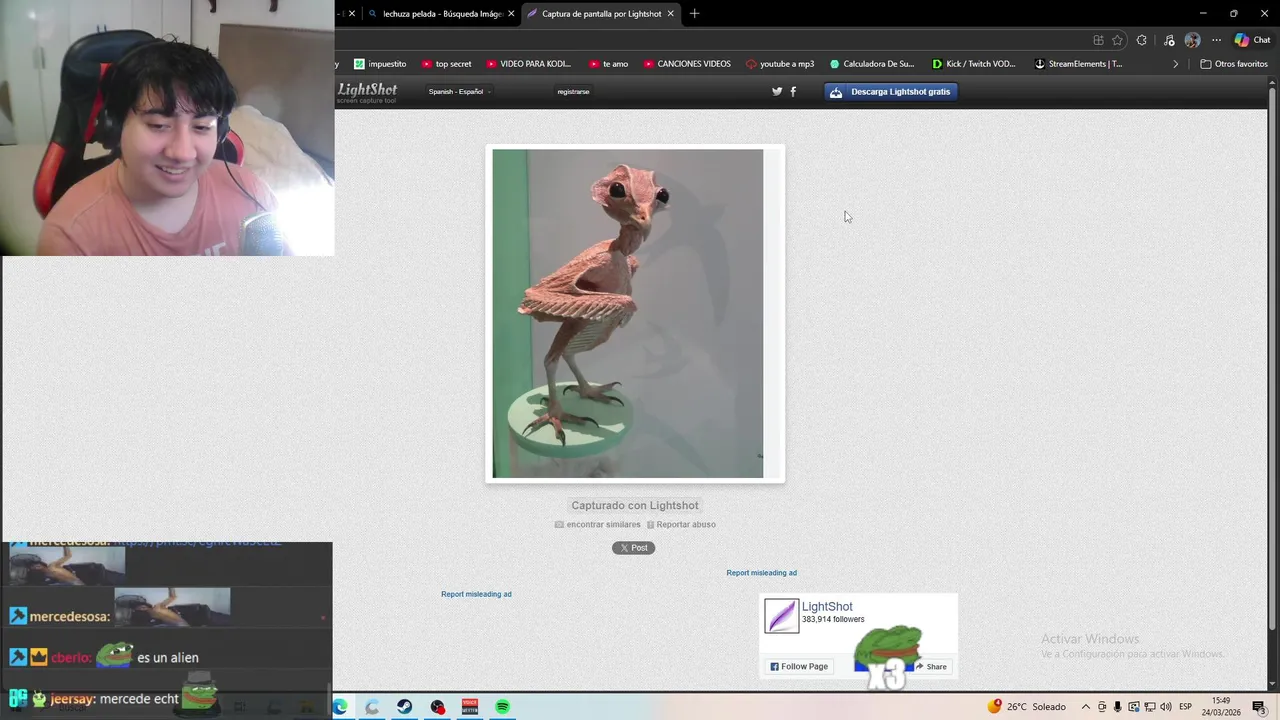Open the notification center icon
Image resolution: width=1280 pixels, height=720 pixels.
click(1259, 707)
